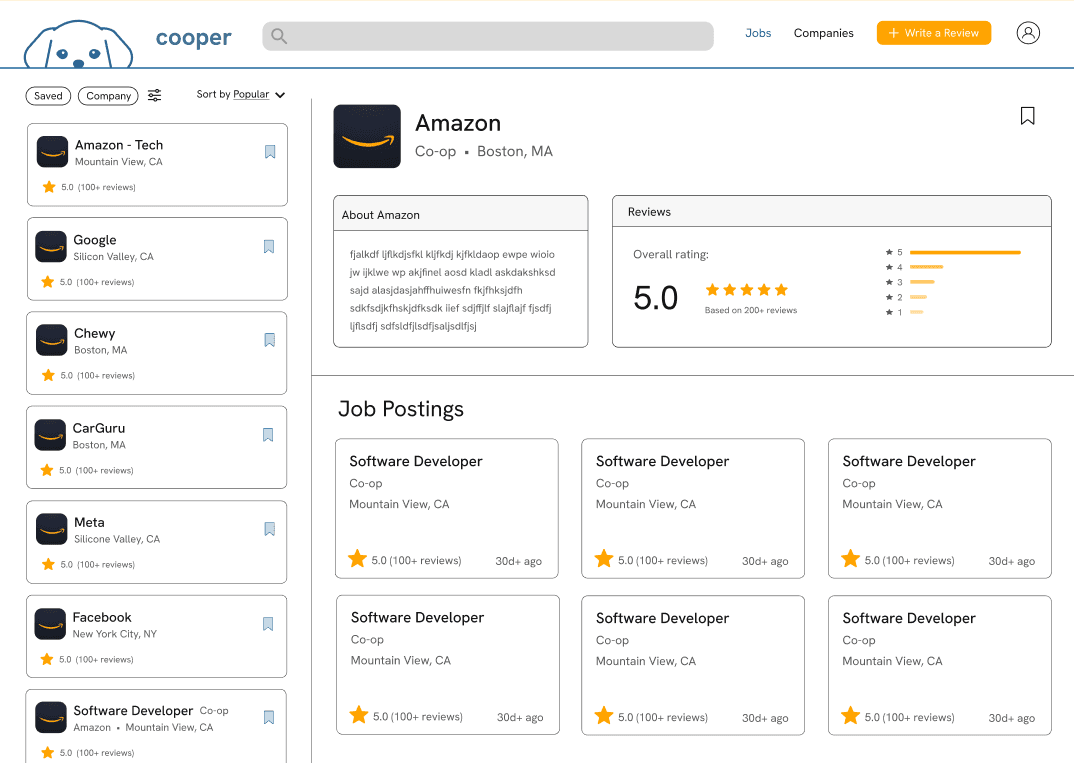Click the 1-star rating bar
Image resolution: width=1074 pixels, height=763 pixels.
click(x=916, y=312)
